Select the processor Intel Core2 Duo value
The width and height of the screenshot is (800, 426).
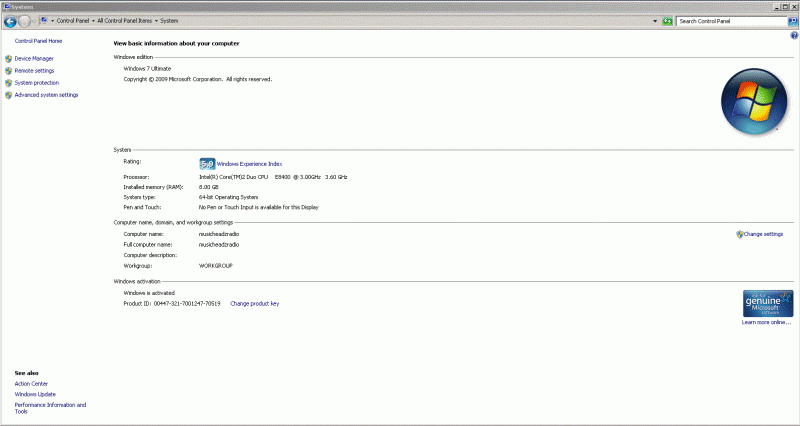pyautogui.click(x=273, y=177)
